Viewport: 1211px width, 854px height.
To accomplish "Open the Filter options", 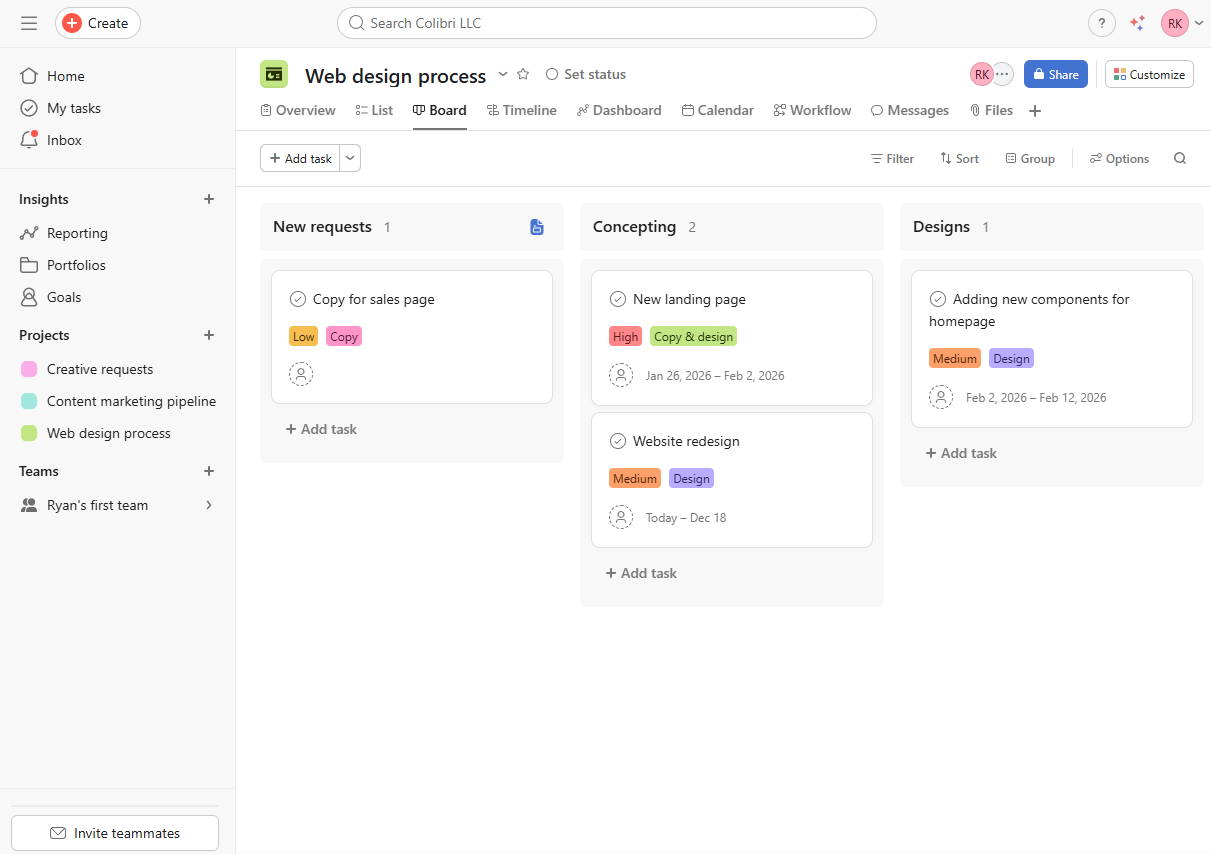I will tap(891, 158).
